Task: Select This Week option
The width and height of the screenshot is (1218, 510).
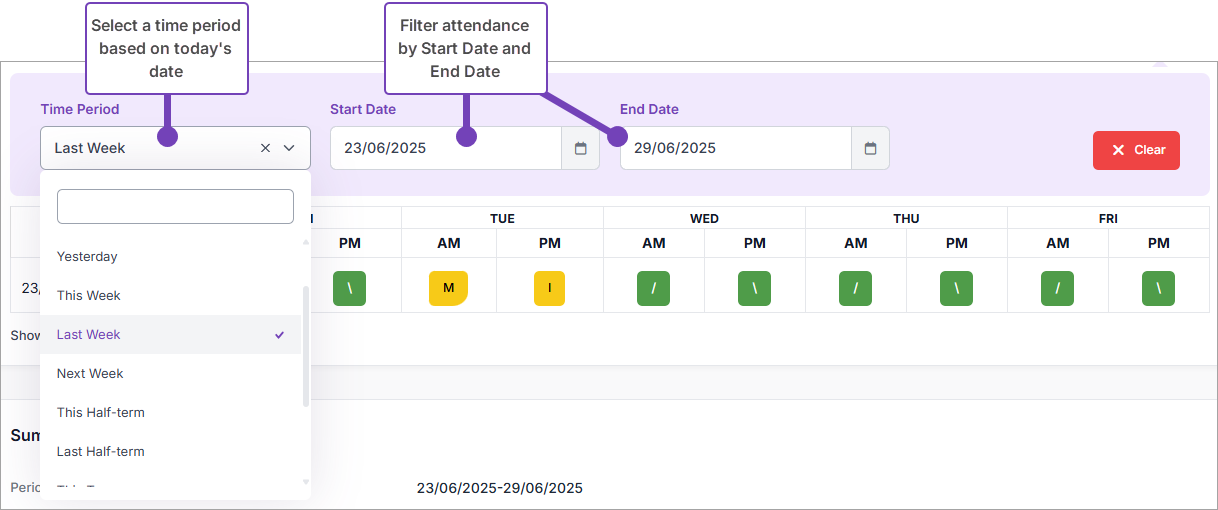Action: point(89,296)
